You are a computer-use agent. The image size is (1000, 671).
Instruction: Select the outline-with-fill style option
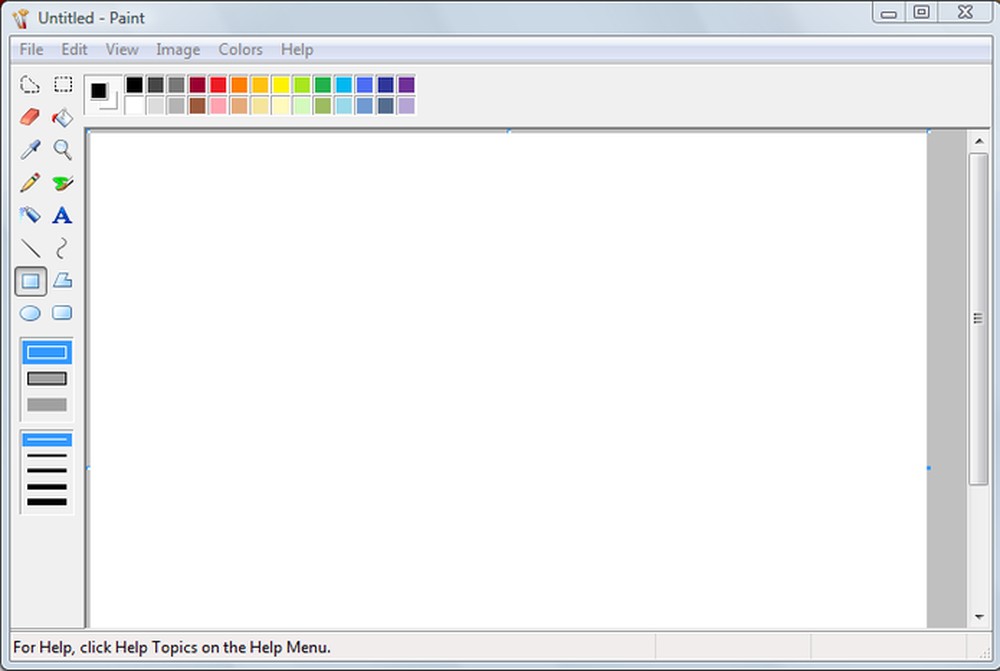pyautogui.click(x=45, y=378)
